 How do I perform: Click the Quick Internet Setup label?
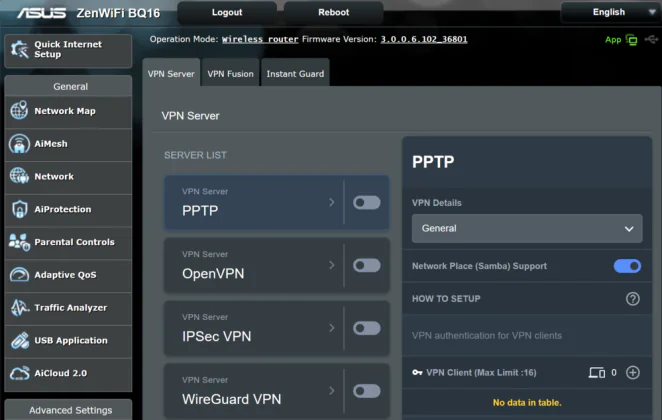click(68, 49)
